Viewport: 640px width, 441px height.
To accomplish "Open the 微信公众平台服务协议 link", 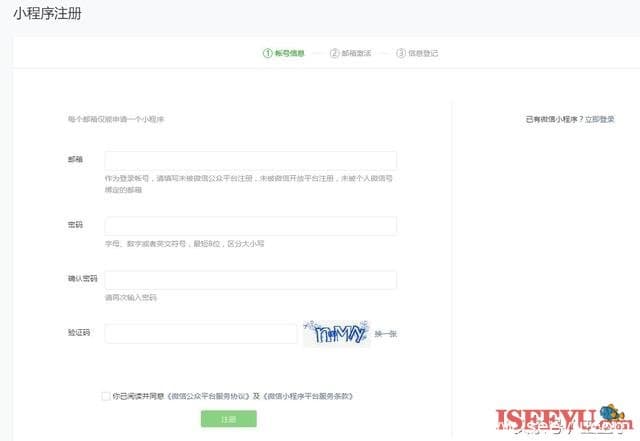I will 208,396.
